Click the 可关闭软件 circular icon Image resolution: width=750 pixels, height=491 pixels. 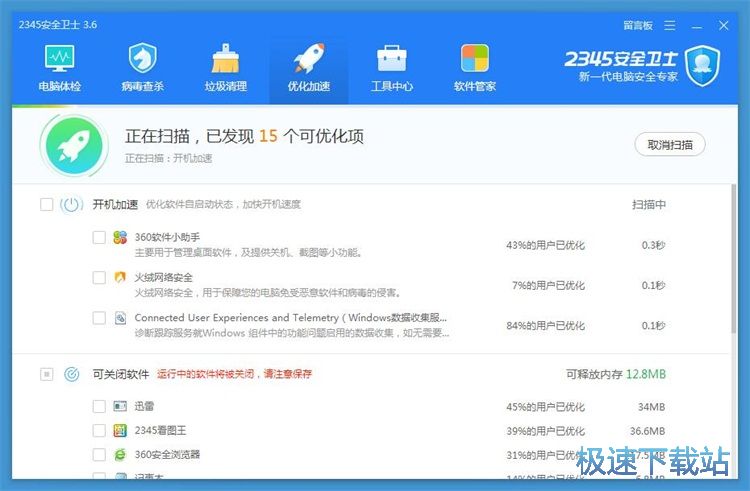[72, 374]
